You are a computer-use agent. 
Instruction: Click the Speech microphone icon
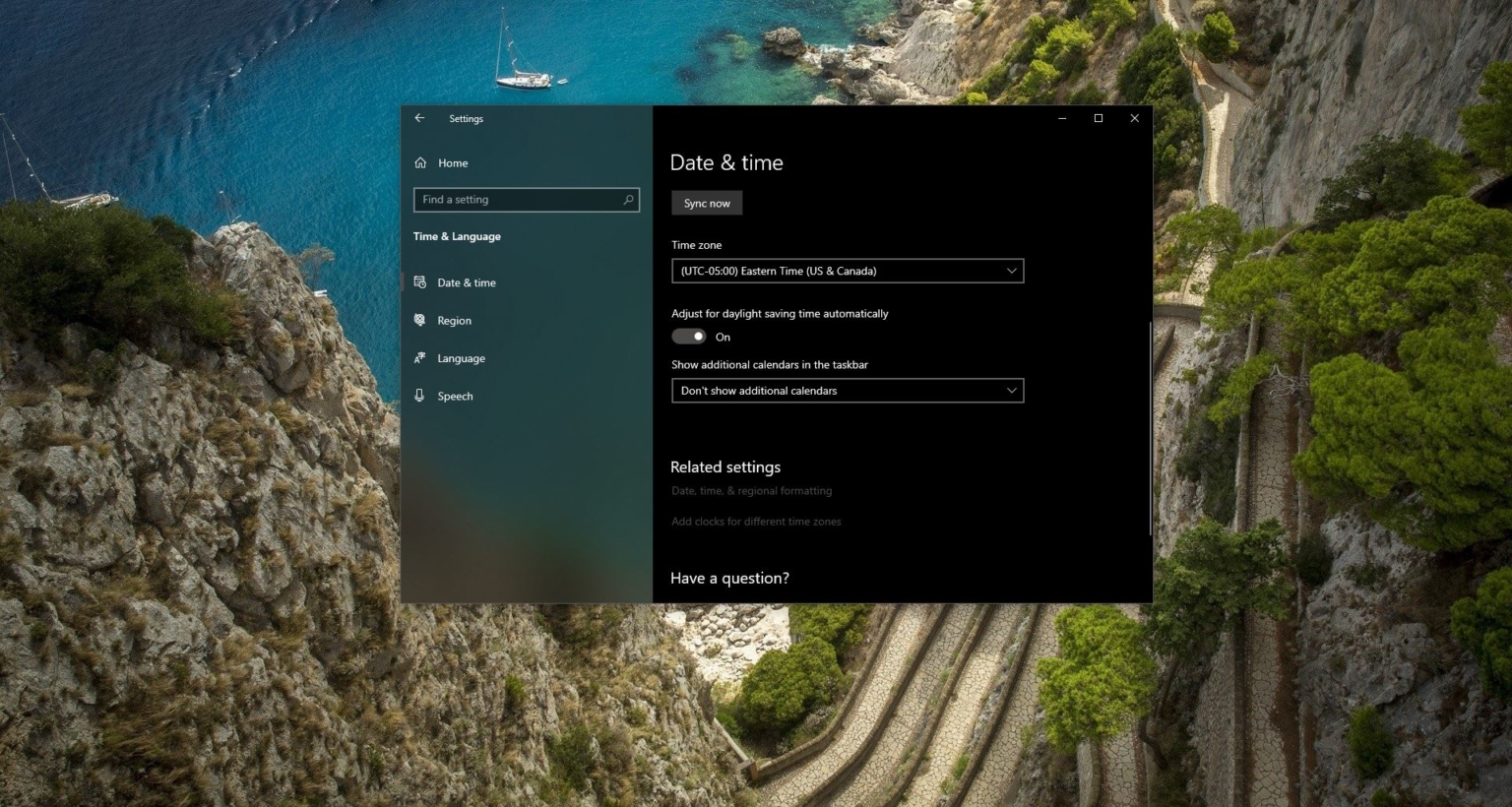click(419, 395)
